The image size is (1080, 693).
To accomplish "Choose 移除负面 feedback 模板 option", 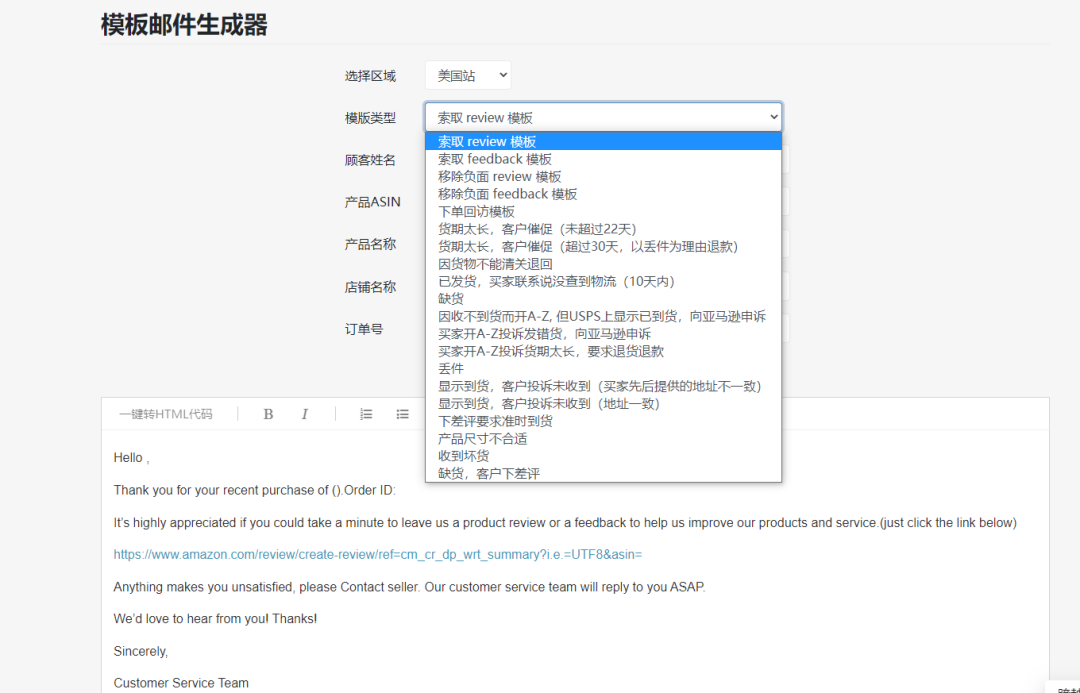I will click(x=603, y=194).
